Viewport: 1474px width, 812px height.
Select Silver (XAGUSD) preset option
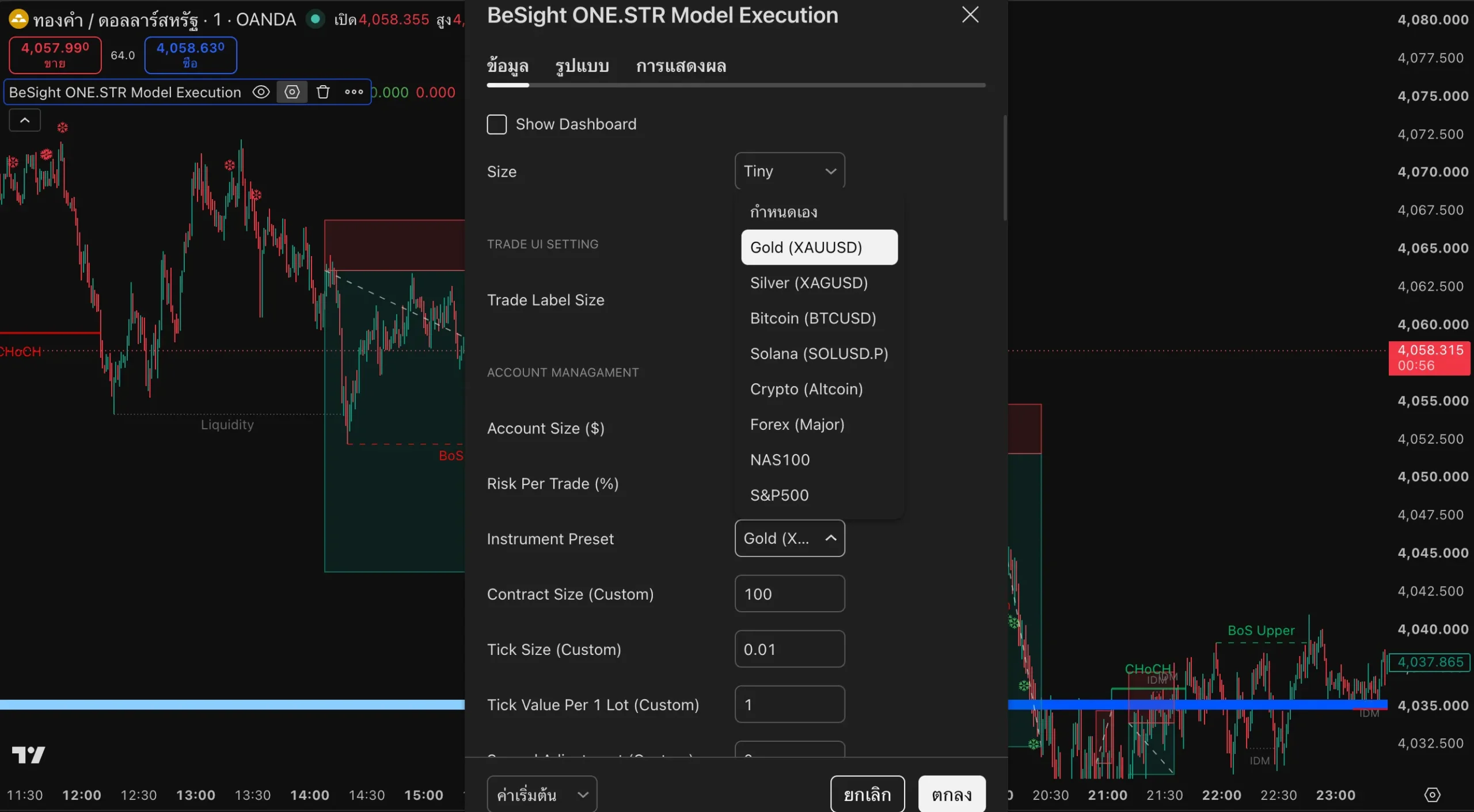819,283
